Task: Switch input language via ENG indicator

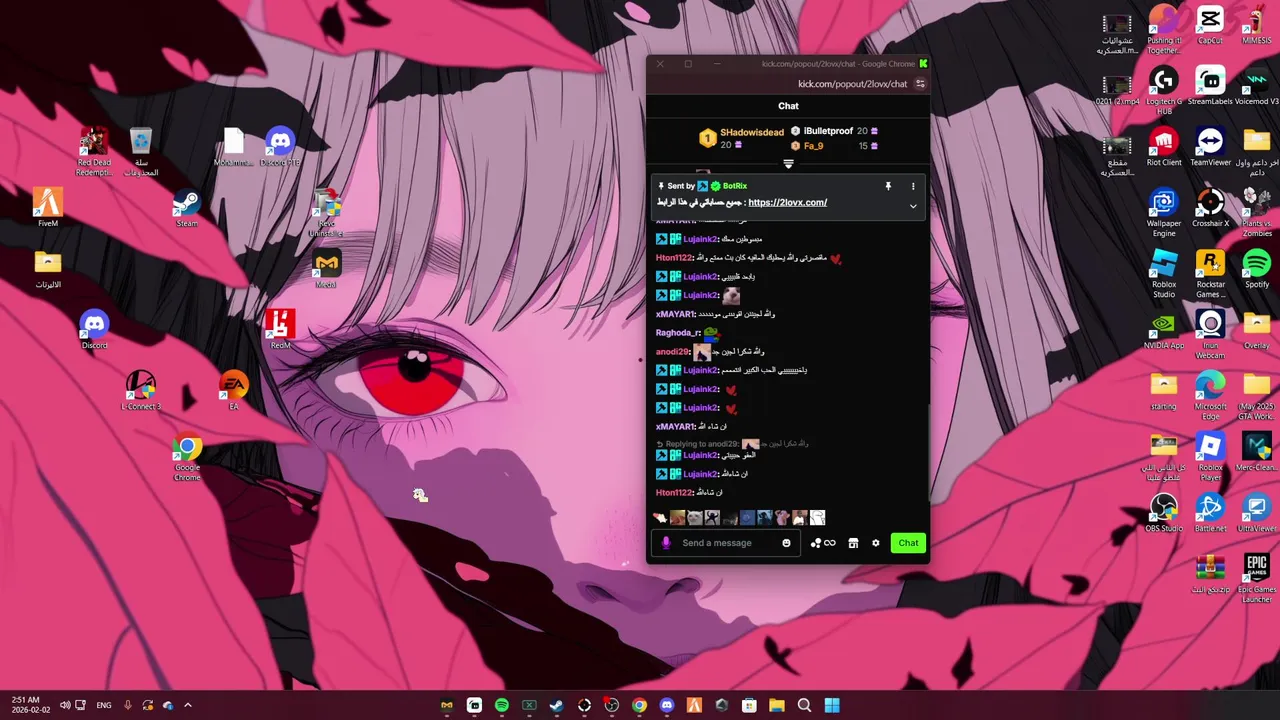Action: tap(104, 705)
